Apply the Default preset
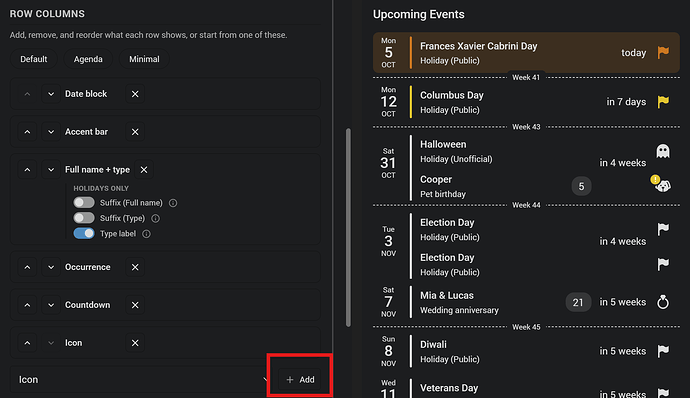Viewport: 690px width, 398px height. coord(33,59)
